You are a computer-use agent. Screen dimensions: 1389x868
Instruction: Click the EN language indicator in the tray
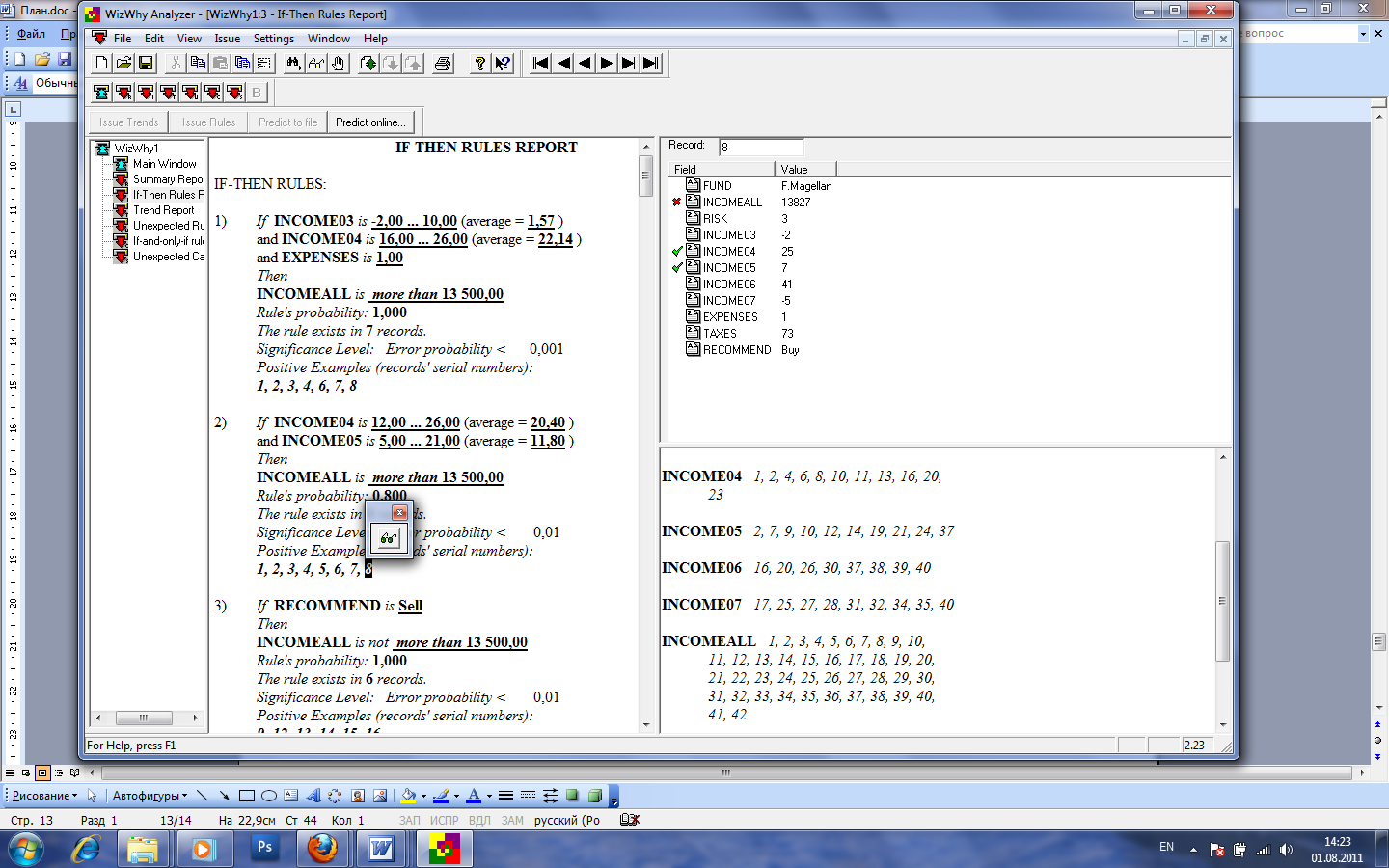(1166, 847)
